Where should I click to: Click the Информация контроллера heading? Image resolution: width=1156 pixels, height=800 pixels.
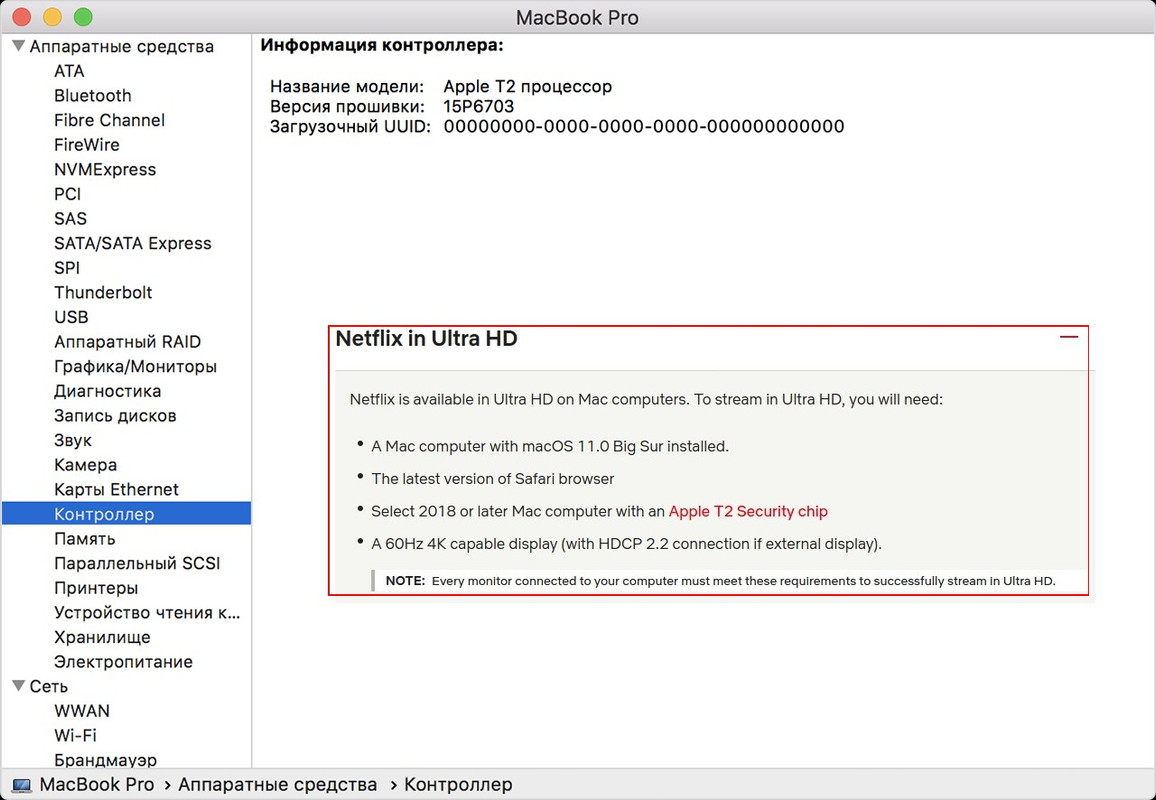click(x=382, y=45)
